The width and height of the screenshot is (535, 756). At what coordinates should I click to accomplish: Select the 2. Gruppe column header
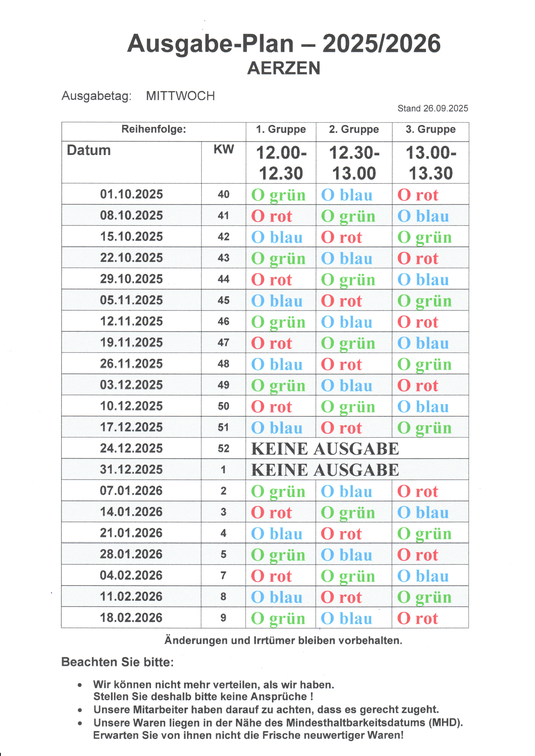pyautogui.click(x=354, y=130)
